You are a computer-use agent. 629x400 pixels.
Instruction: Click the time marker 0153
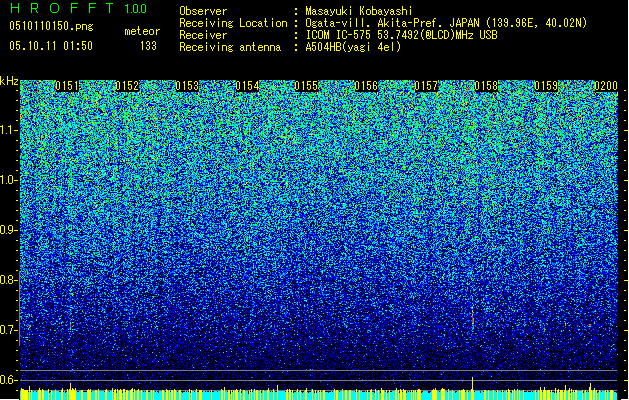(187, 86)
